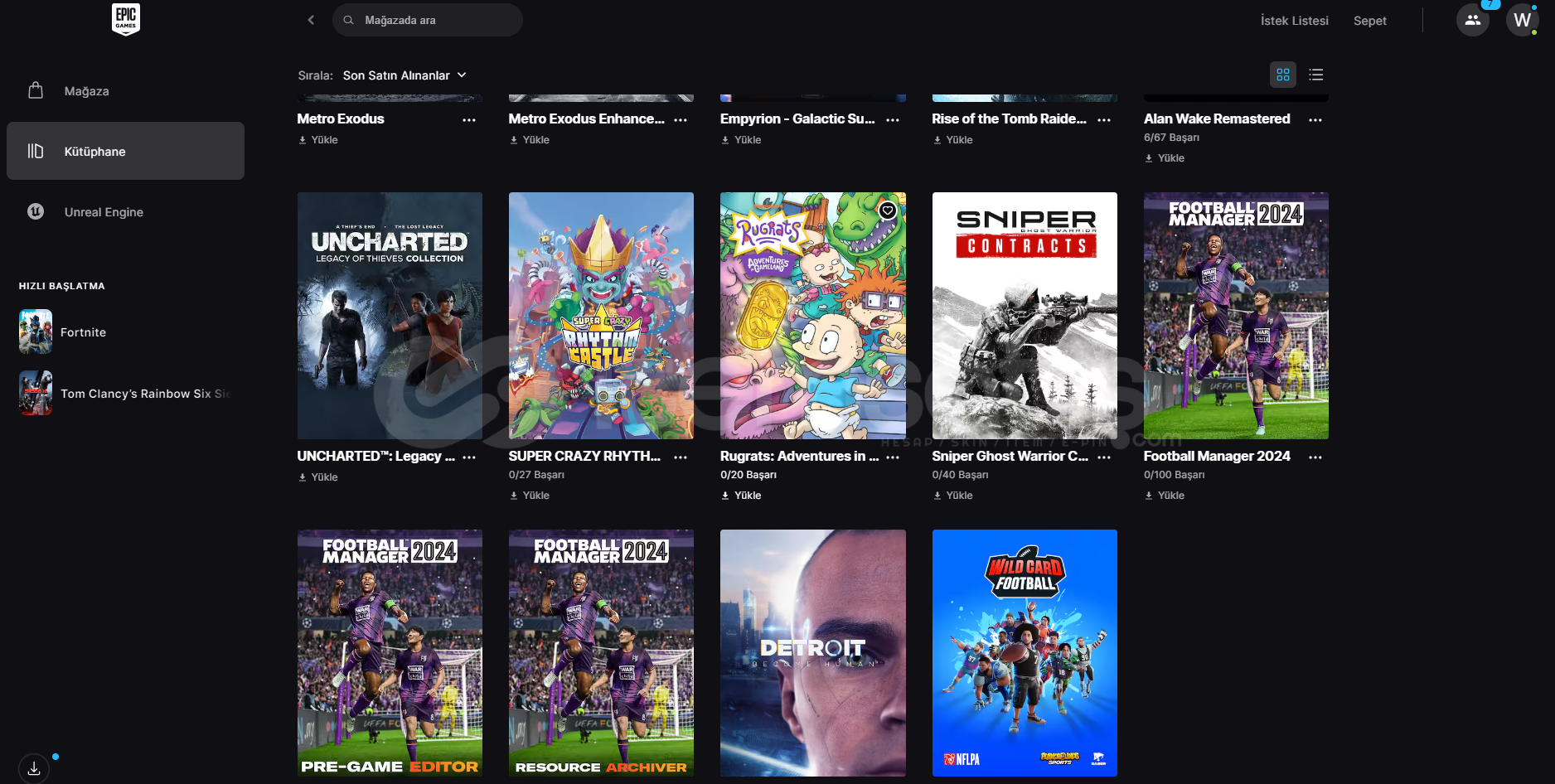Toggle the heart on the Rugrats cover
The height and width of the screenshot is (784, 1555).
coord(888,211)
